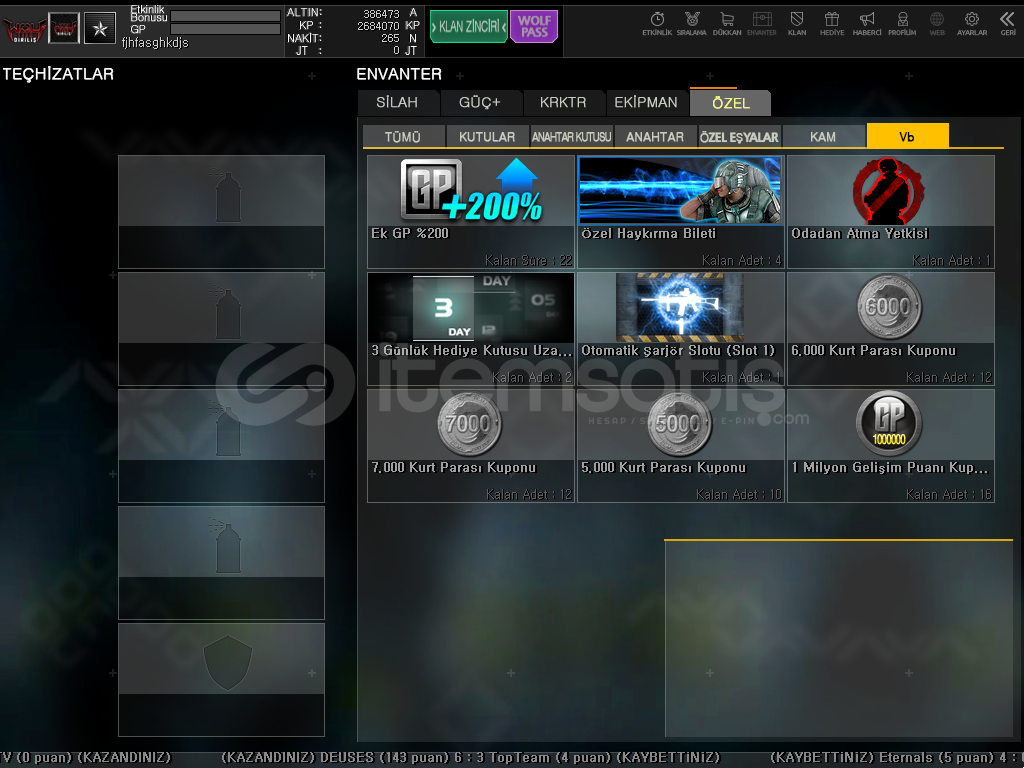Select the Ek GP %200 item
Image resolution: width=1024 pixels, height=768 pixels.
(x=471, y=212)
